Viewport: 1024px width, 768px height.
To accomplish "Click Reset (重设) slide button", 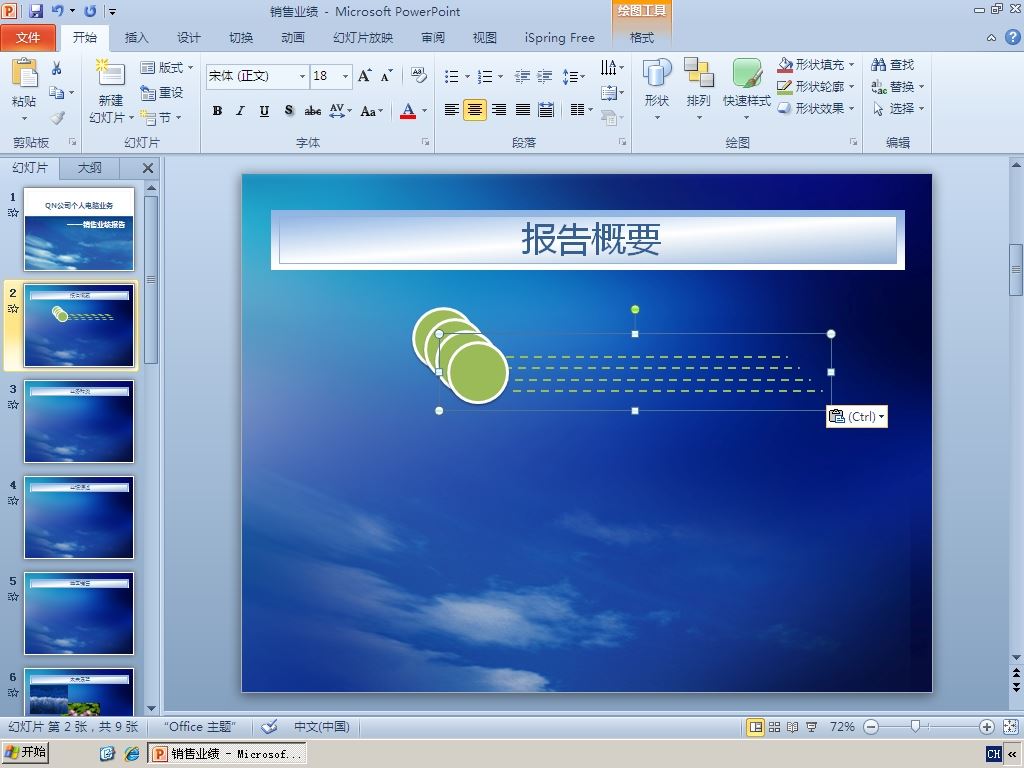I will click(162, 93).
